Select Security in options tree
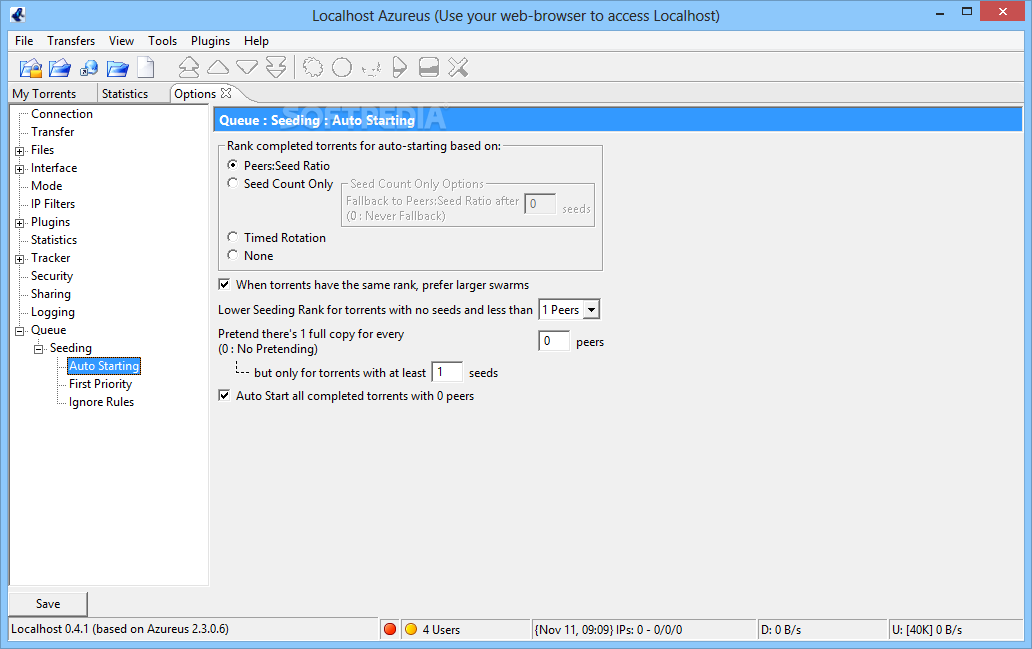The image size is (1032, 649). pos(52,276)
